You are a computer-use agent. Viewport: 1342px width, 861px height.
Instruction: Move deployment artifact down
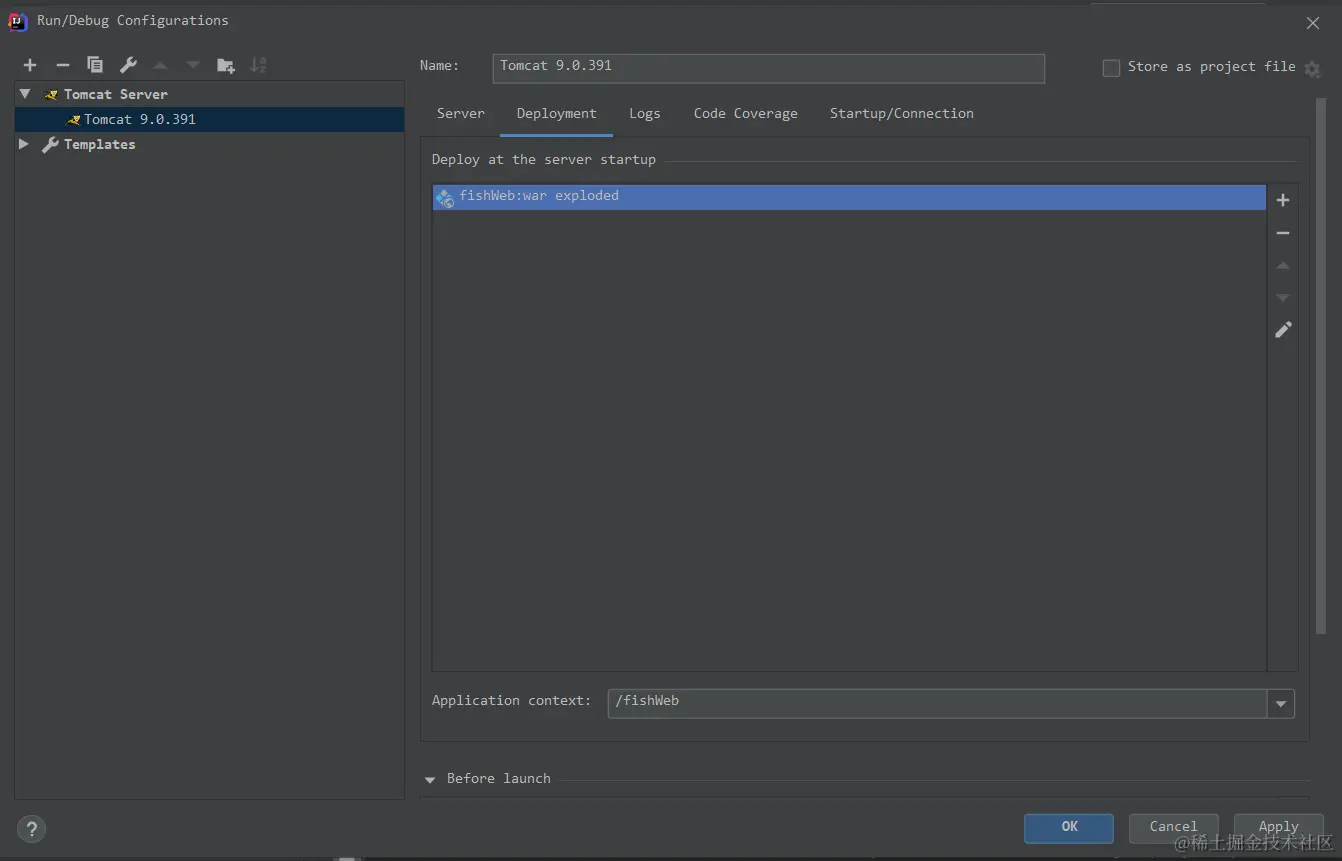coord(1283,298)
